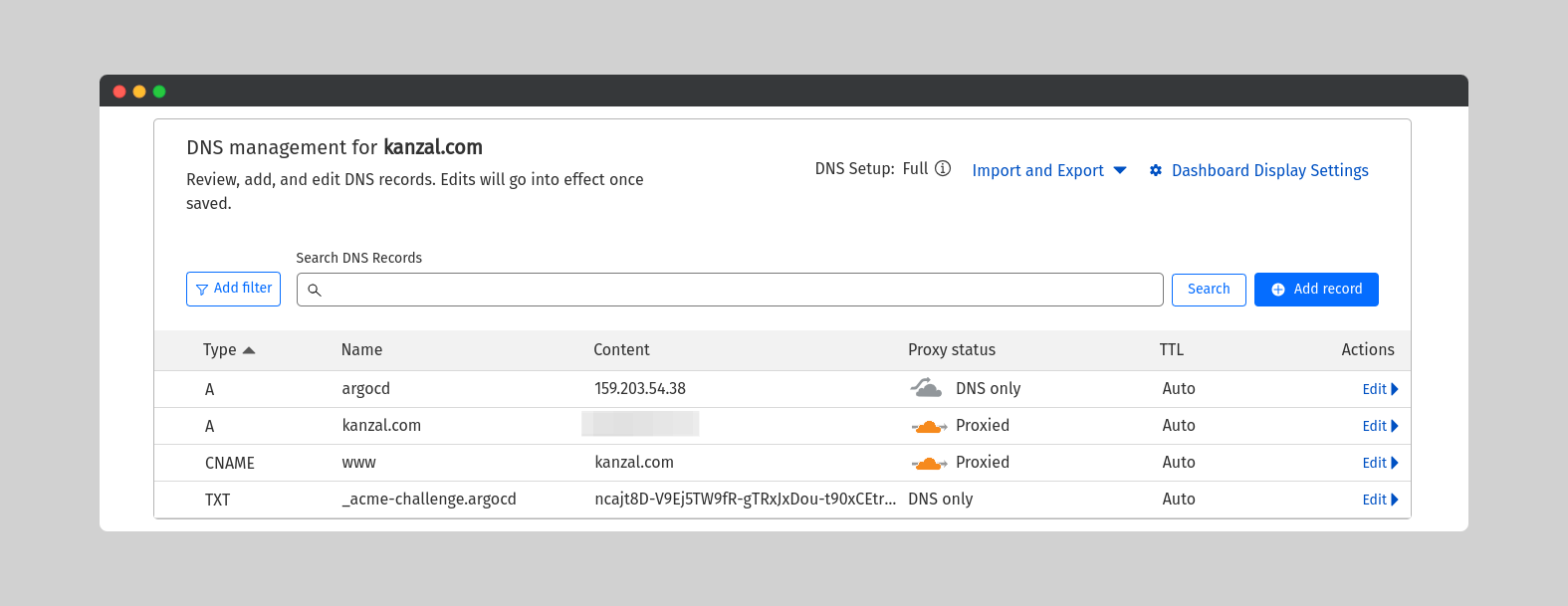The image size is (1568, 606).
Task: Click the magnifier icon in search box
Action: pos(315,291)
